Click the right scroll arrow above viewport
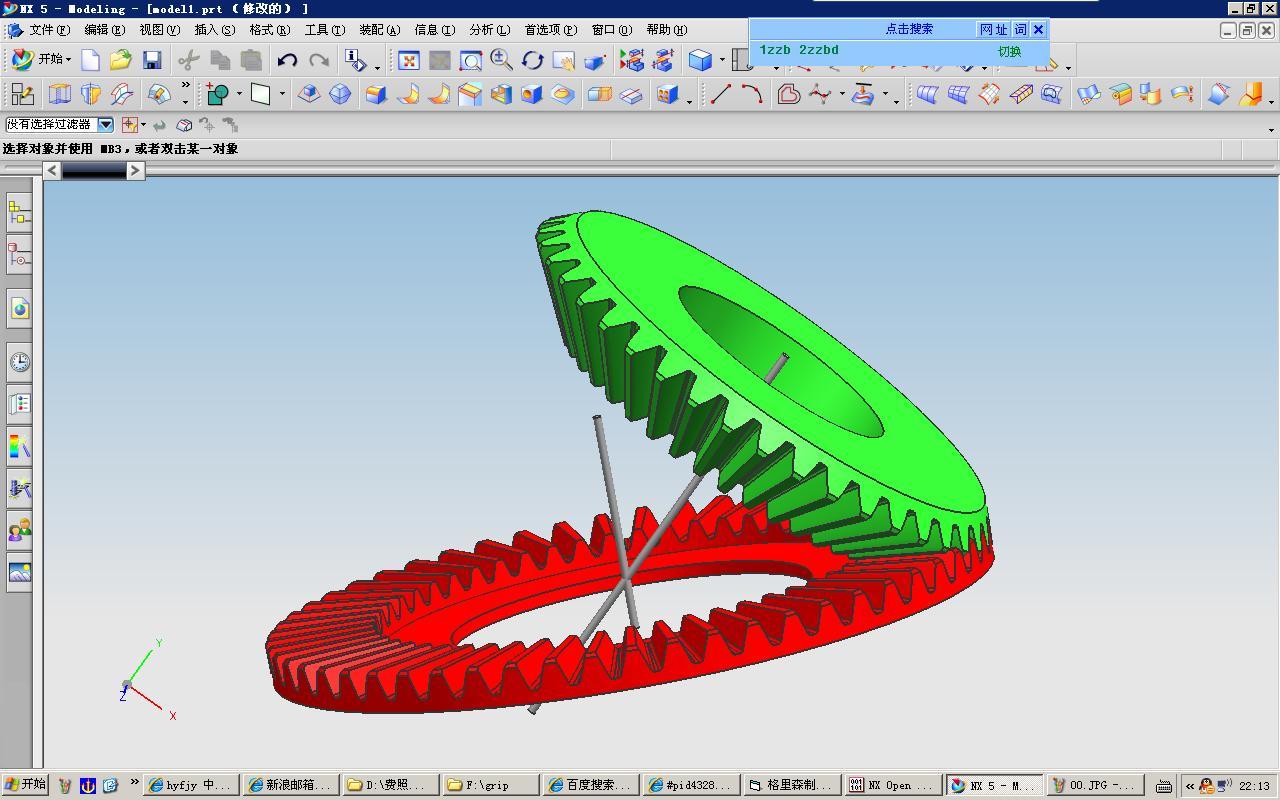1280x800 pixels. (136, 171)
